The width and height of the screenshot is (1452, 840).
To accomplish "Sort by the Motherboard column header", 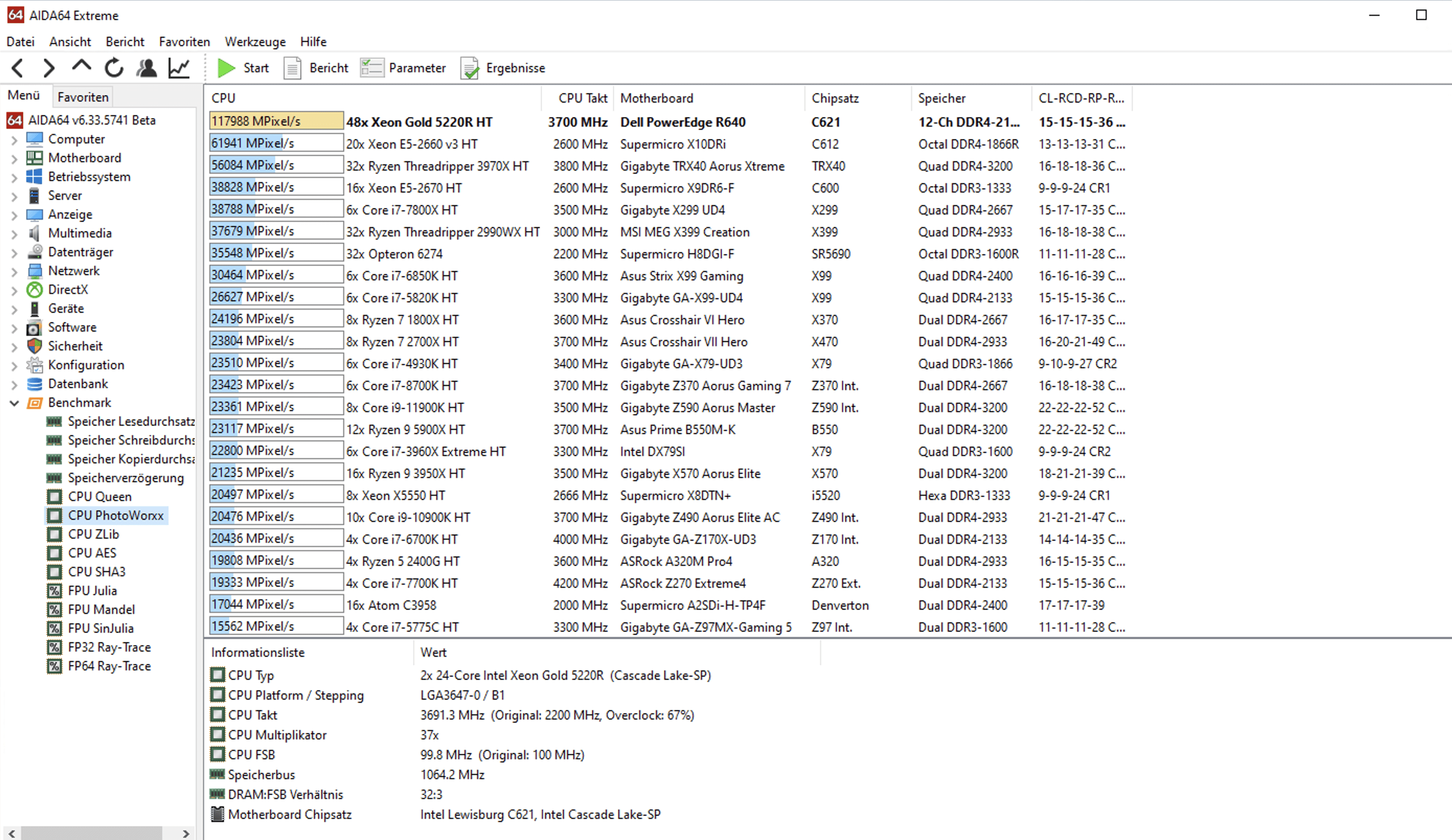I will point(709,98).
